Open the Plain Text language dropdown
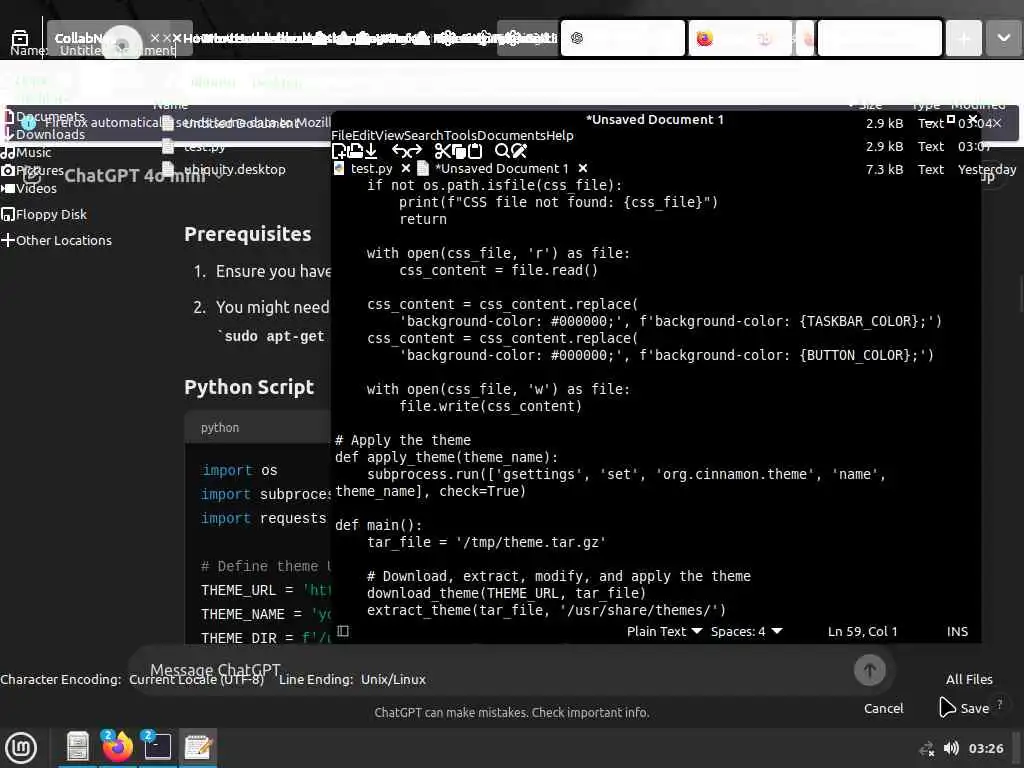 tap(664, 632)
